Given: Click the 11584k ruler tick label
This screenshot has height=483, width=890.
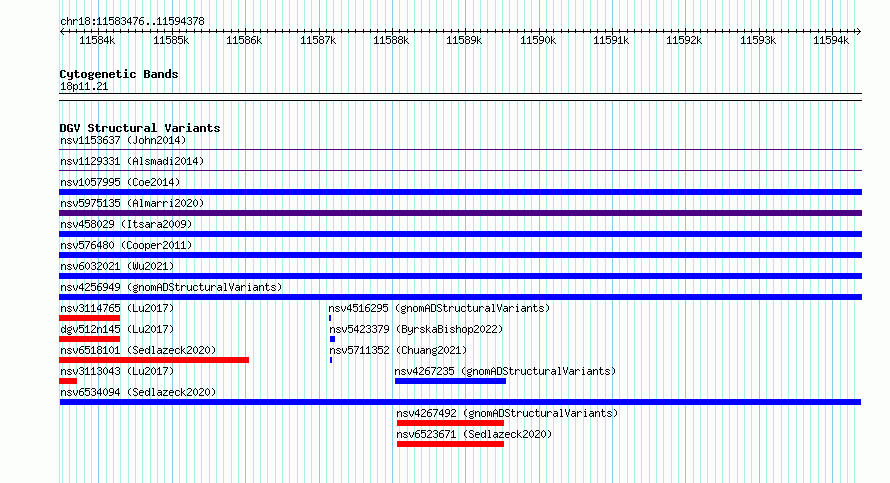Looking at the screenshot, I should (97, 40).
